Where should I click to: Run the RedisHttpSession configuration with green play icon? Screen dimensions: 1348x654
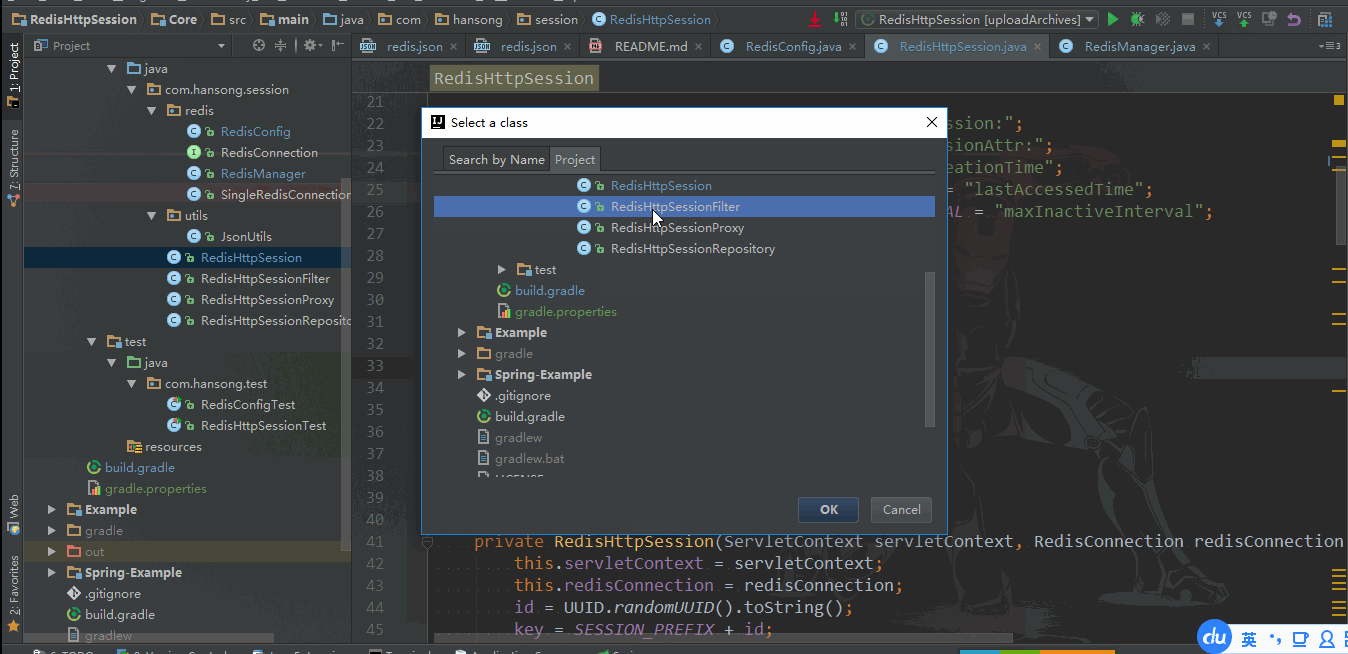[x=1113, y=19]
